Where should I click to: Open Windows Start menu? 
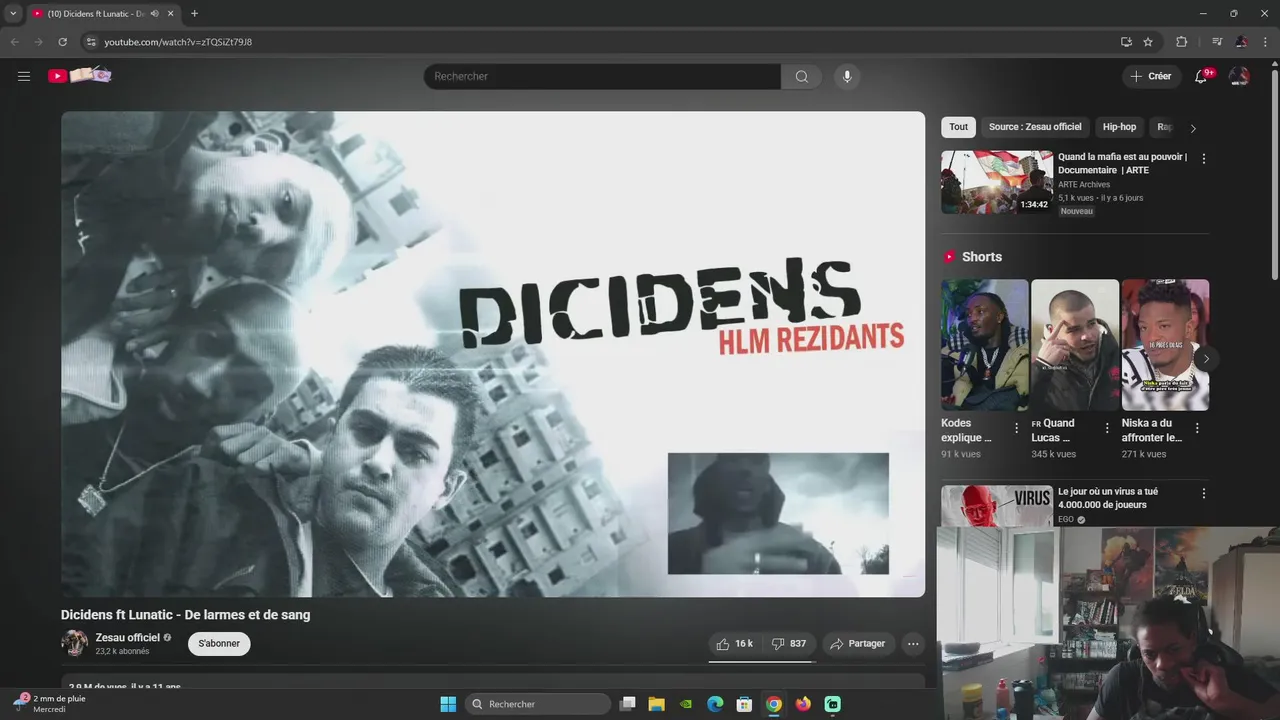[448, 704]
